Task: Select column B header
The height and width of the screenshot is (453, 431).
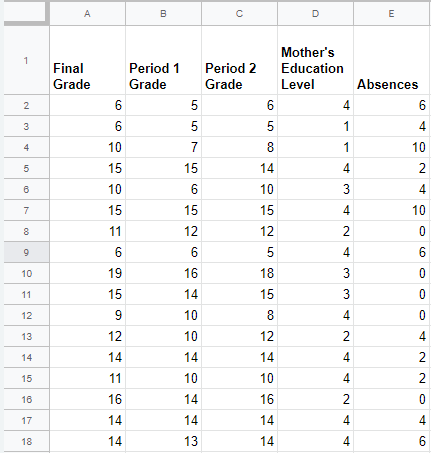Action: point(163,14)
